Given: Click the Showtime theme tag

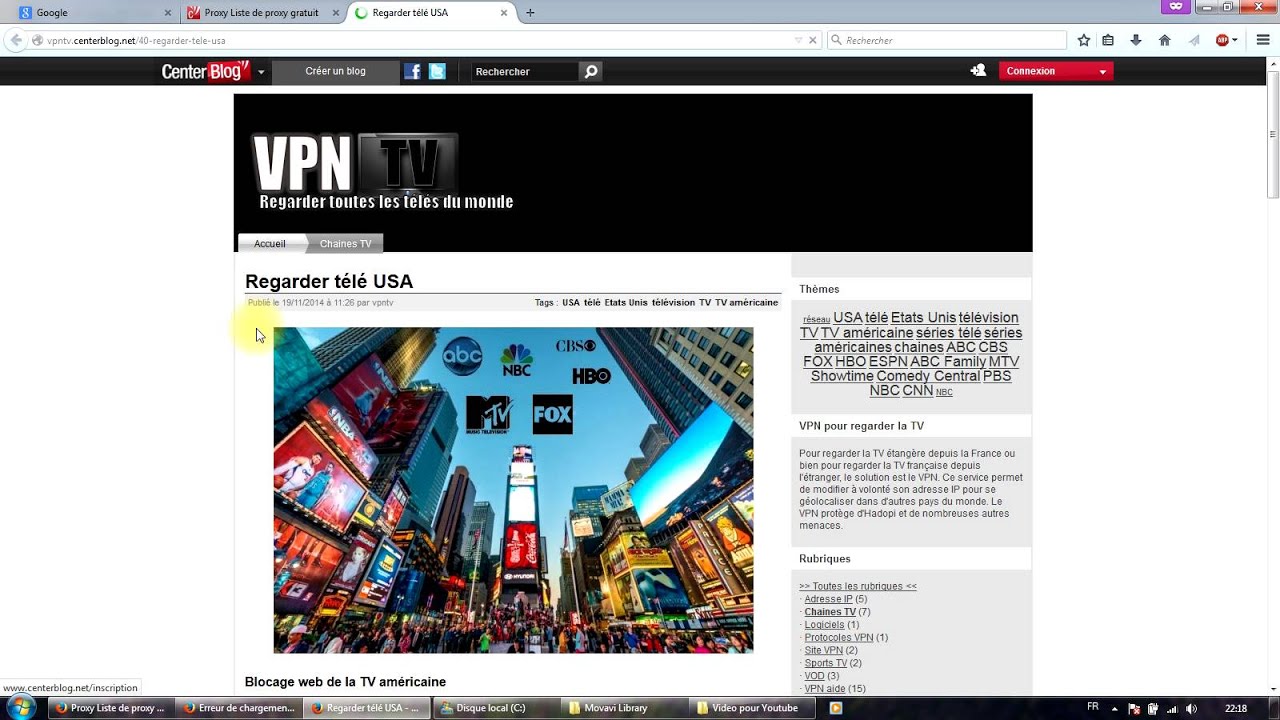Looking at the screenshot, I should (x=842, y=376).
